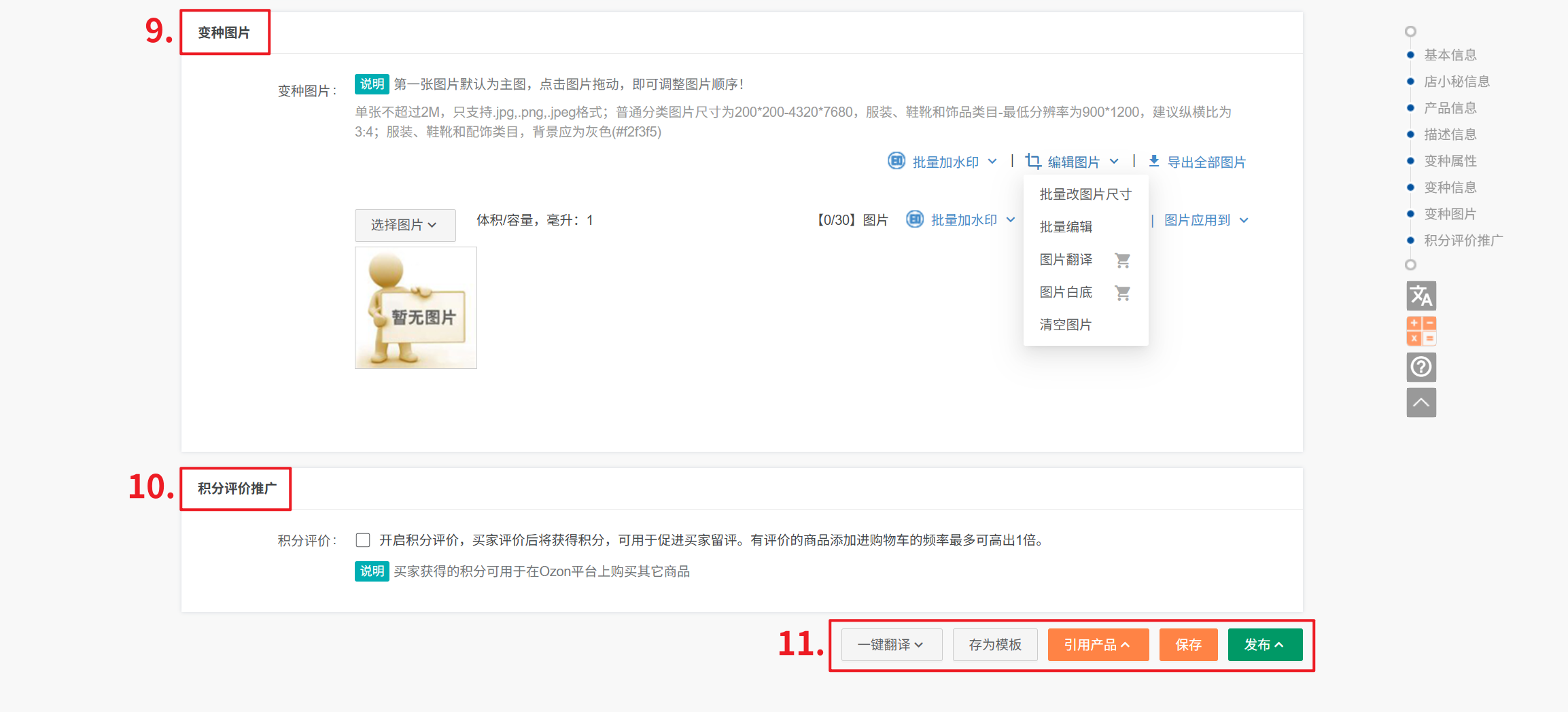Screen dimensions: 1568x712
Task: Jump to 积分评价推广 in side navigation
Action: pyautogui.click(x=1463, y=241)
